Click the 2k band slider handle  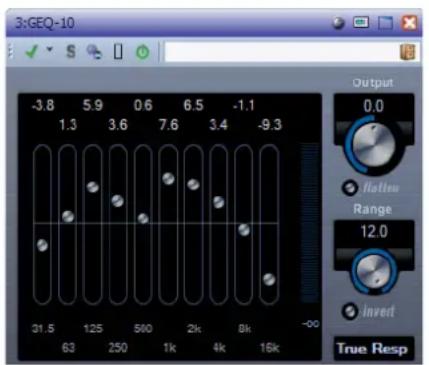pos(193,184)
